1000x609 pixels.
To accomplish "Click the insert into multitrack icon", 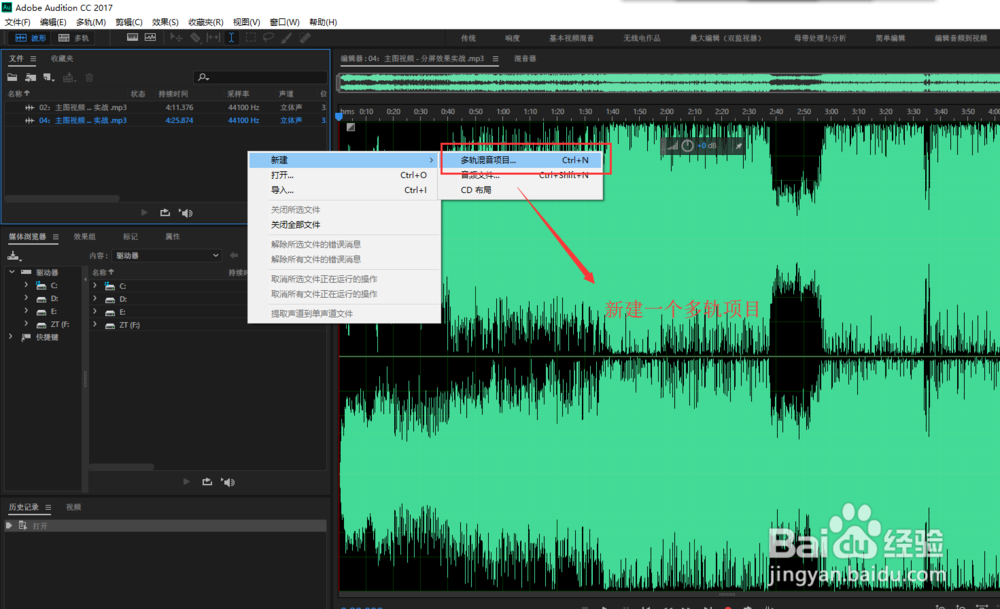I will (x=69, y=77).
